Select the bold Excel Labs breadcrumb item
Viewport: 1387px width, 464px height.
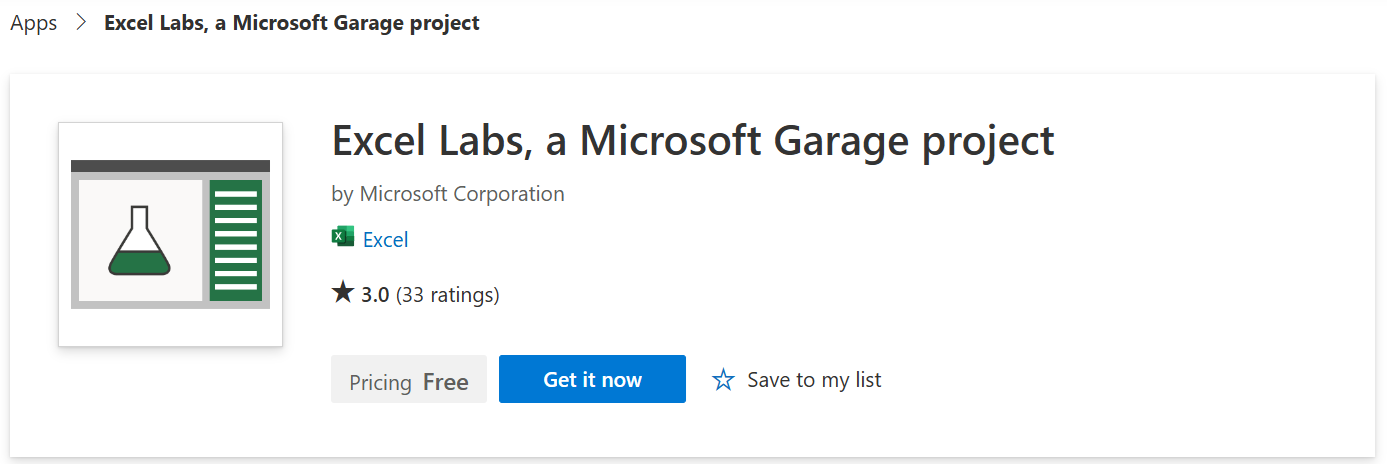click(292, 22)
